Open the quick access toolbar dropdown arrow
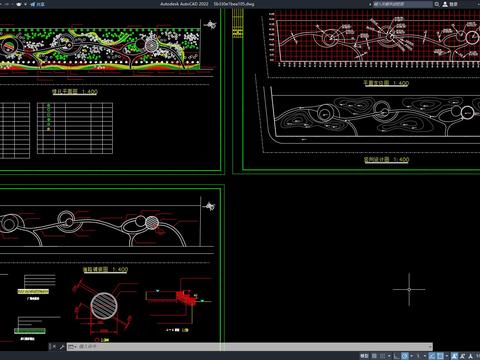This screenshot has height=360, width=480. [x=25, y=4]
